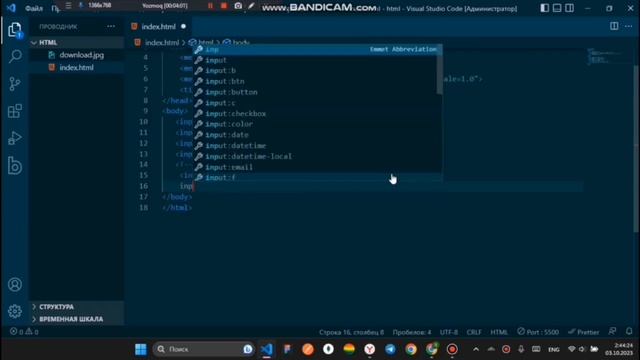The height and width of the screenshot is (360, 640).
Task: Open errors and warnings count in status bar
Action: pos(24,332)
